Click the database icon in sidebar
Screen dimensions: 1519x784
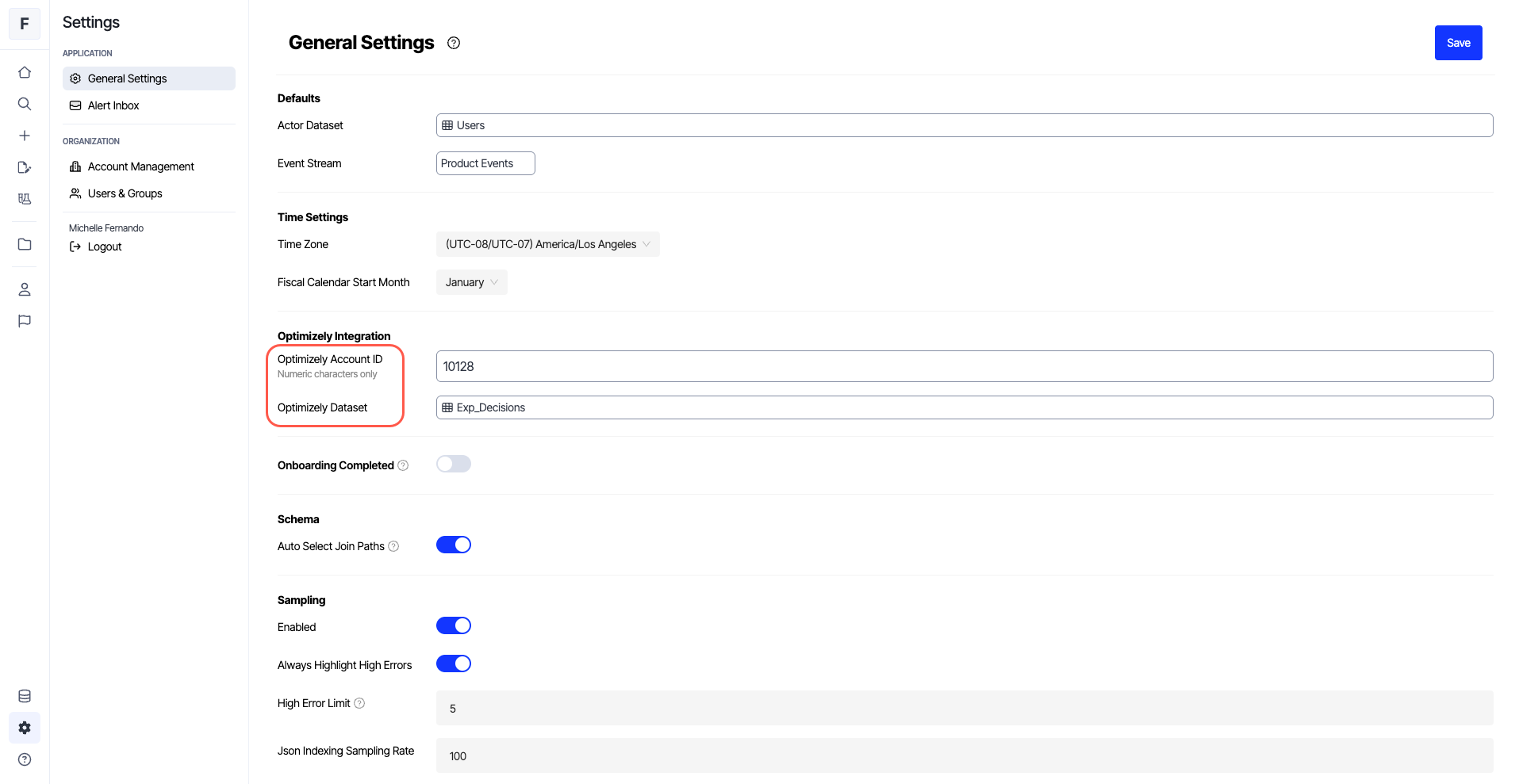coord(25,696)
